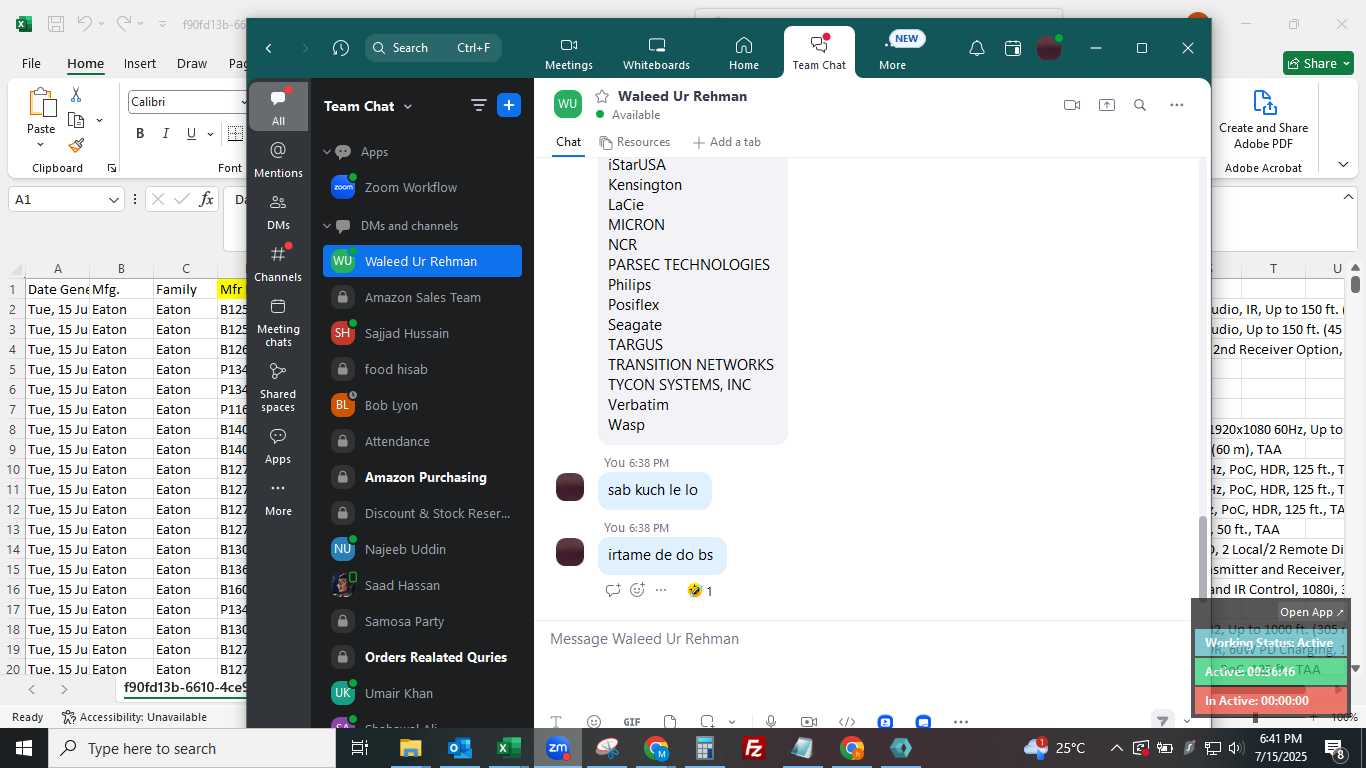Collapse Apps section in chat list

[327, 152]
